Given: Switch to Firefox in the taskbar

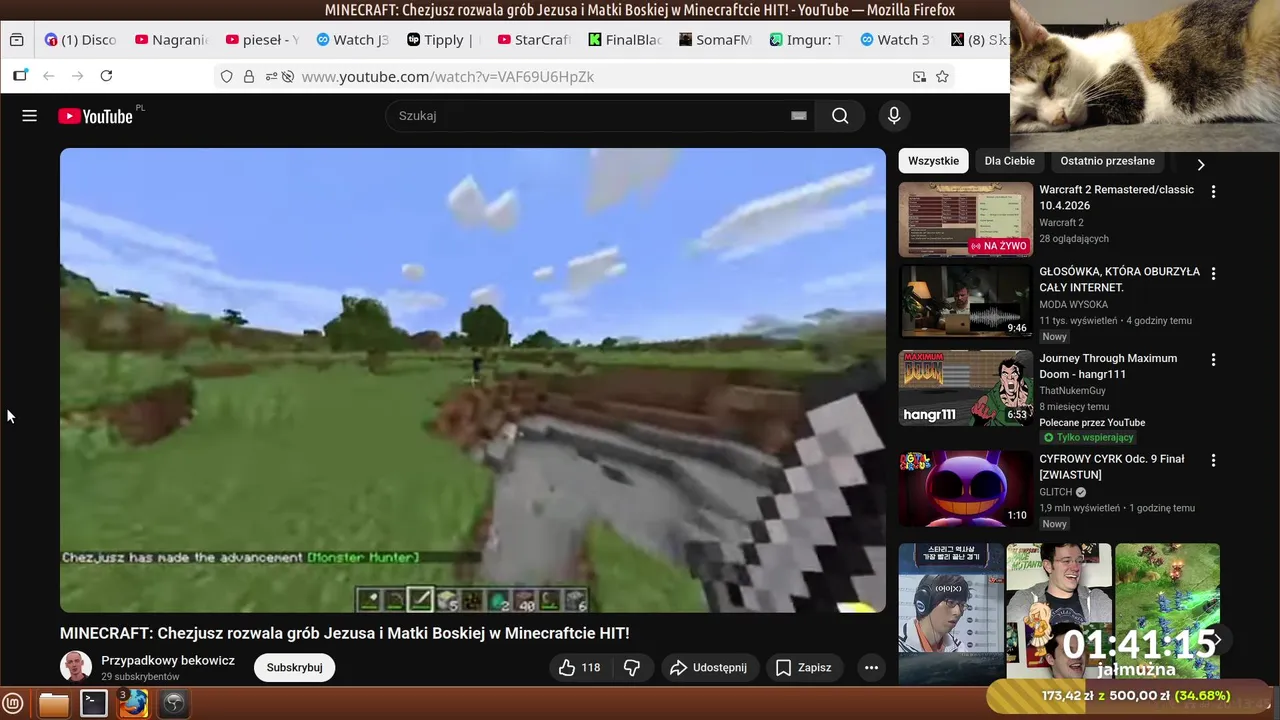Looking at the screenshot, I should (x=133, y=704).
